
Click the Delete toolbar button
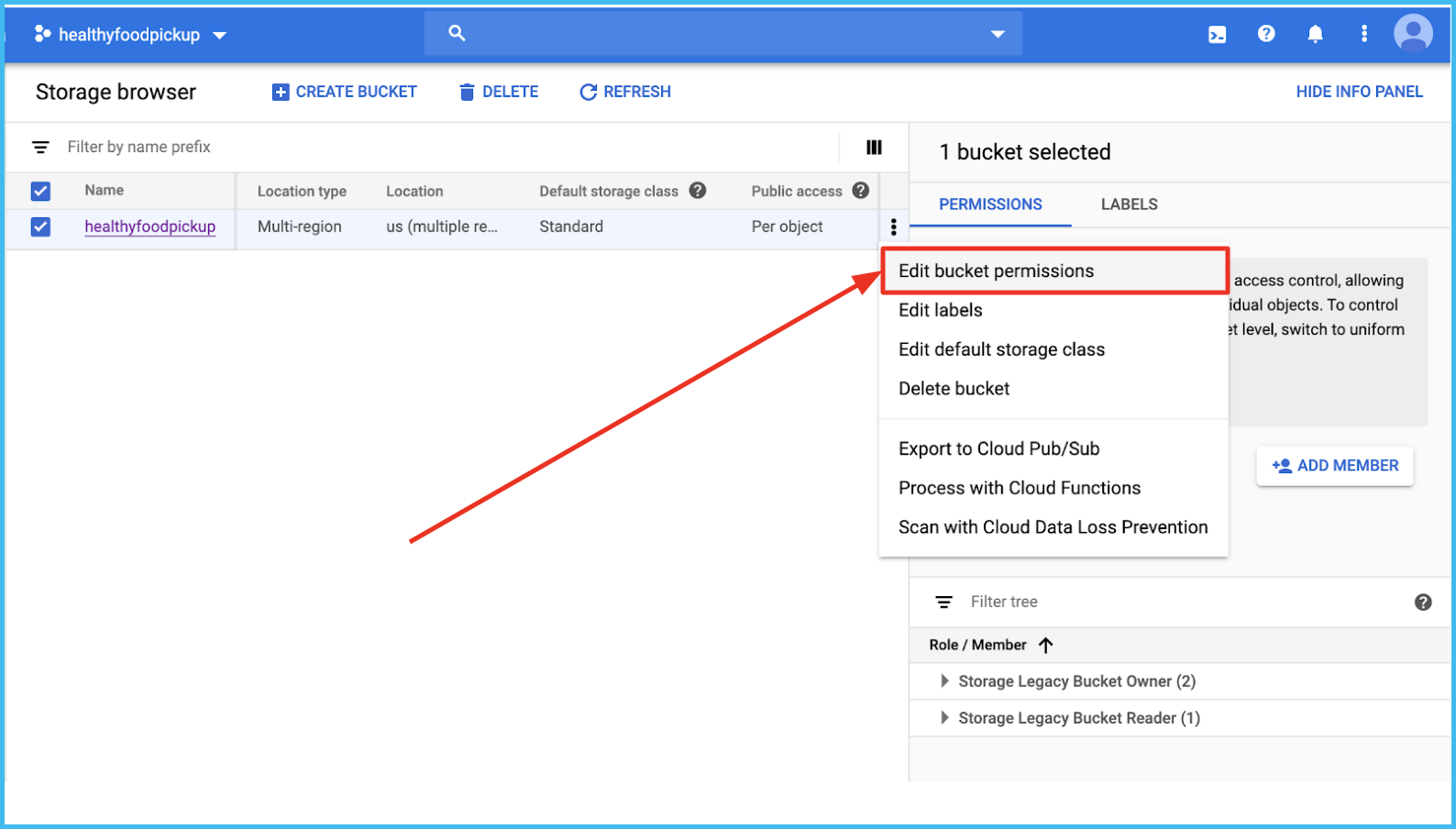[499, 92]
